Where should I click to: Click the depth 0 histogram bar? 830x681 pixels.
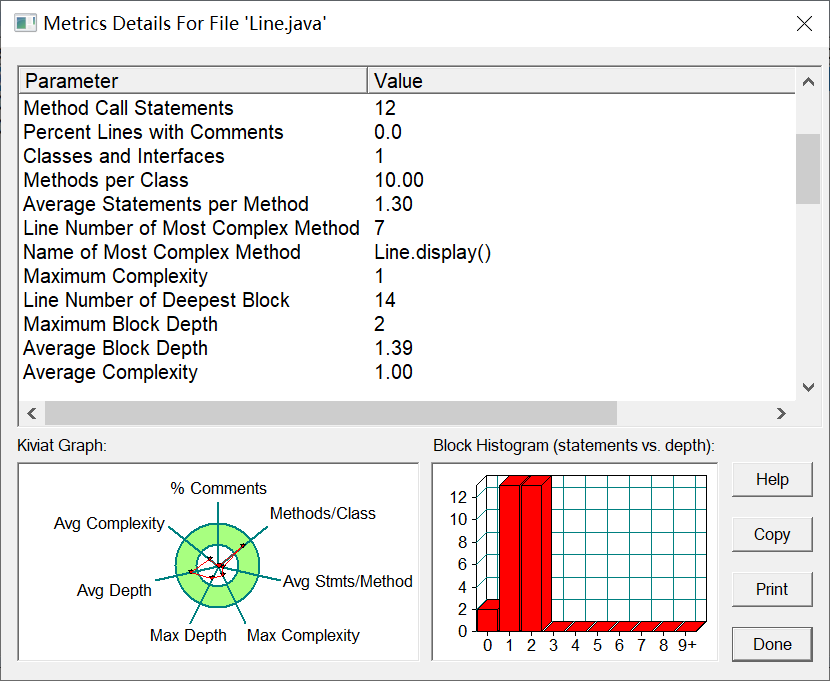487,620
